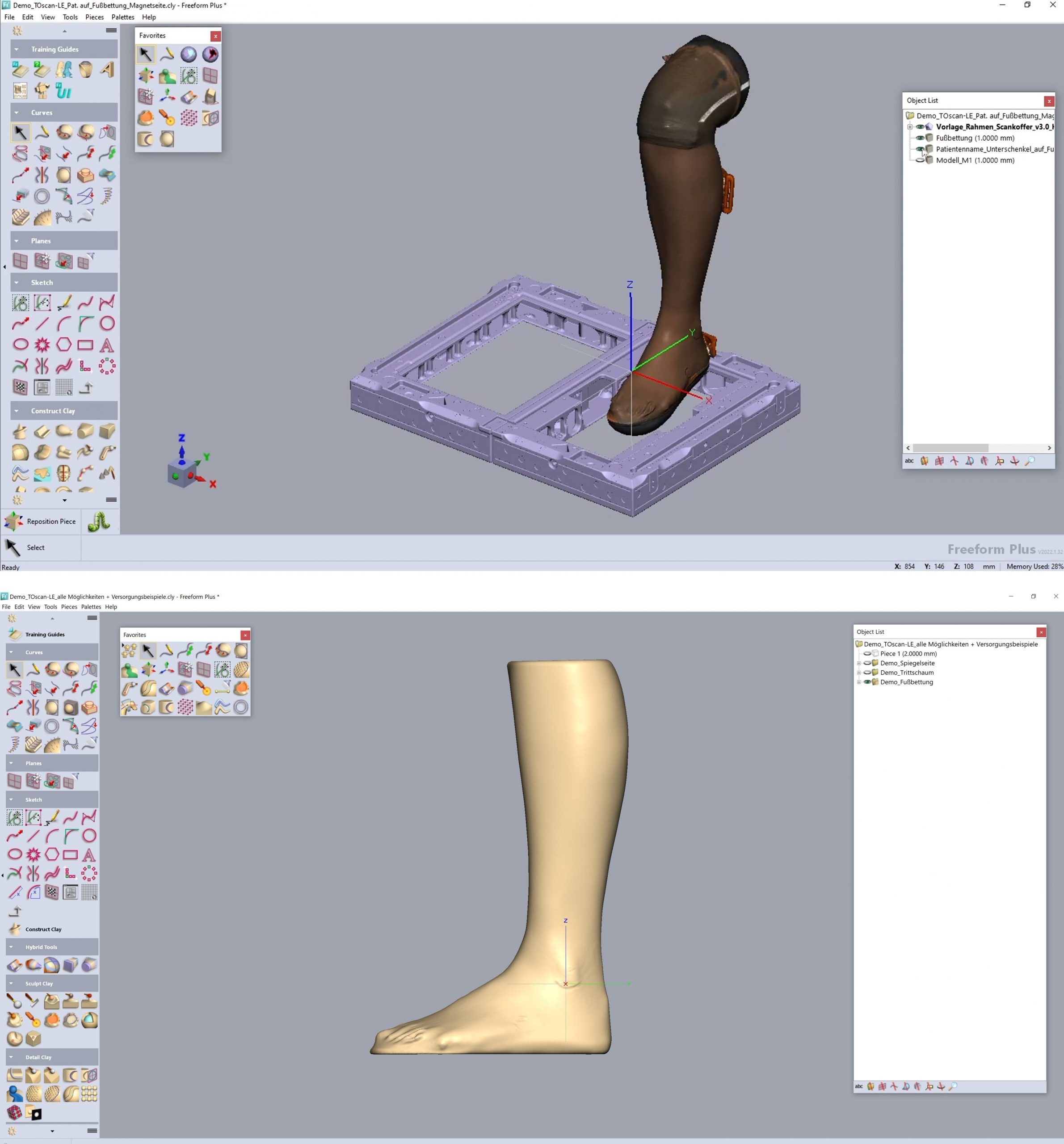This screenshot has height=1144, width=1064.
Task: Open the Help menu in lower window
Action: coord(111,606)
